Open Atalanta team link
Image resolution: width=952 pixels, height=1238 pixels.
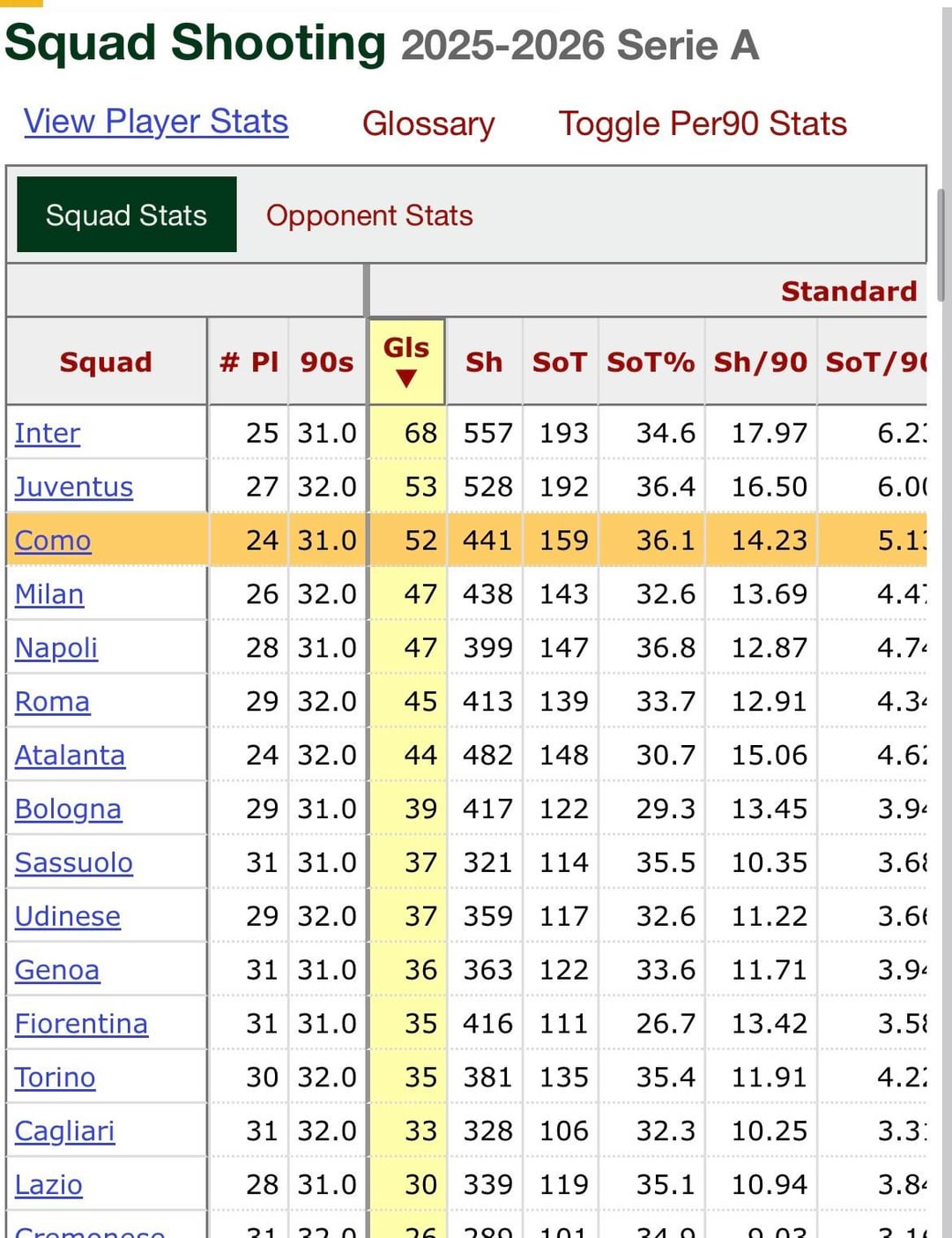(70, 756)
